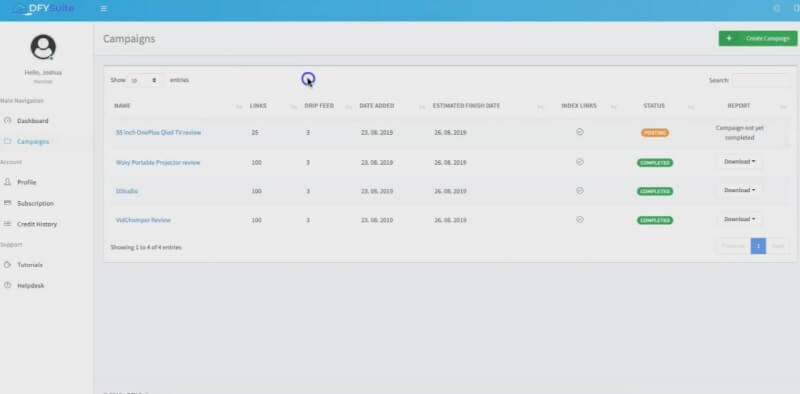Toggle the hamburger sidebar menu
Image resolution: width=800 pixels, height=394 pixels.
104,9
